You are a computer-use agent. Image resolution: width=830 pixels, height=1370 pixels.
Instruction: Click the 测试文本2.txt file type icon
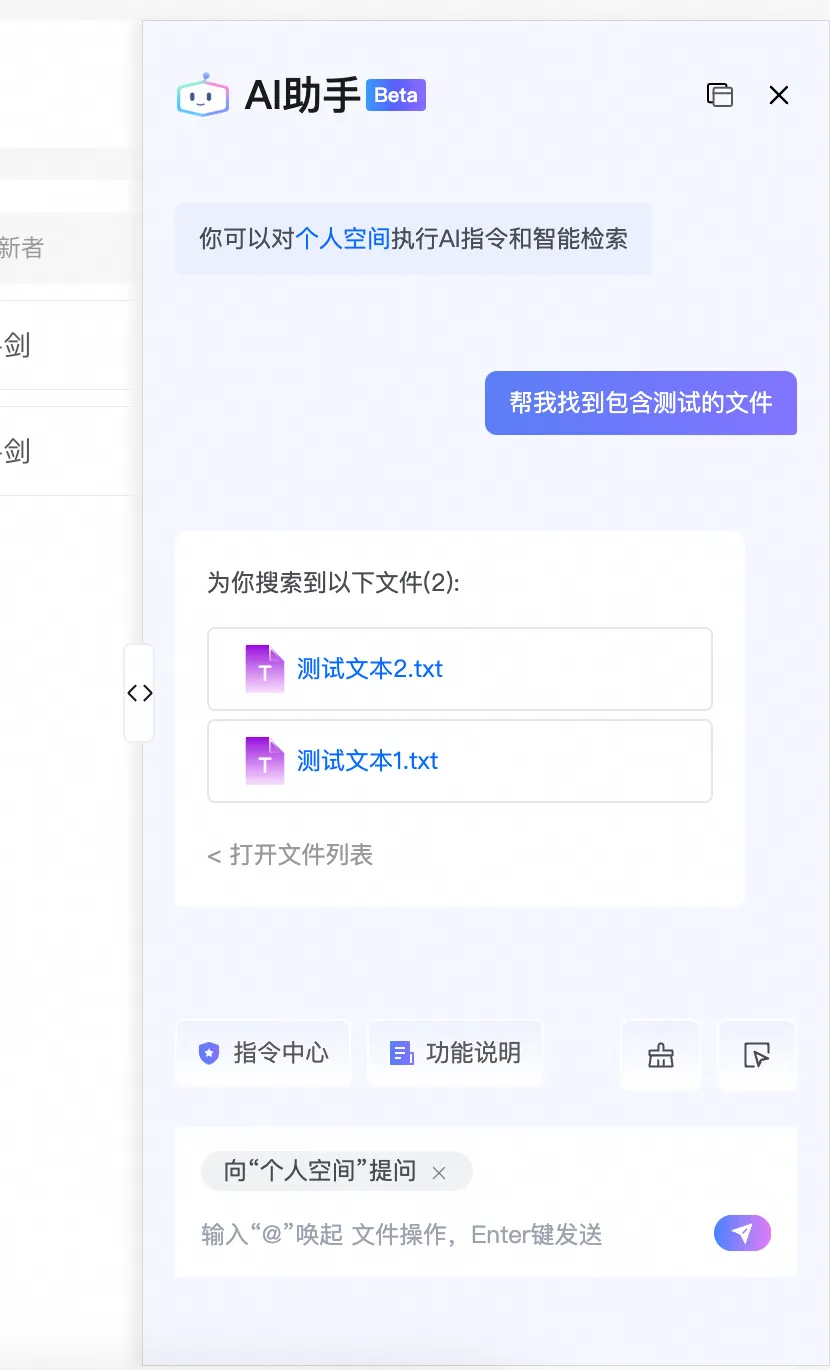click(x=264, y=669)
